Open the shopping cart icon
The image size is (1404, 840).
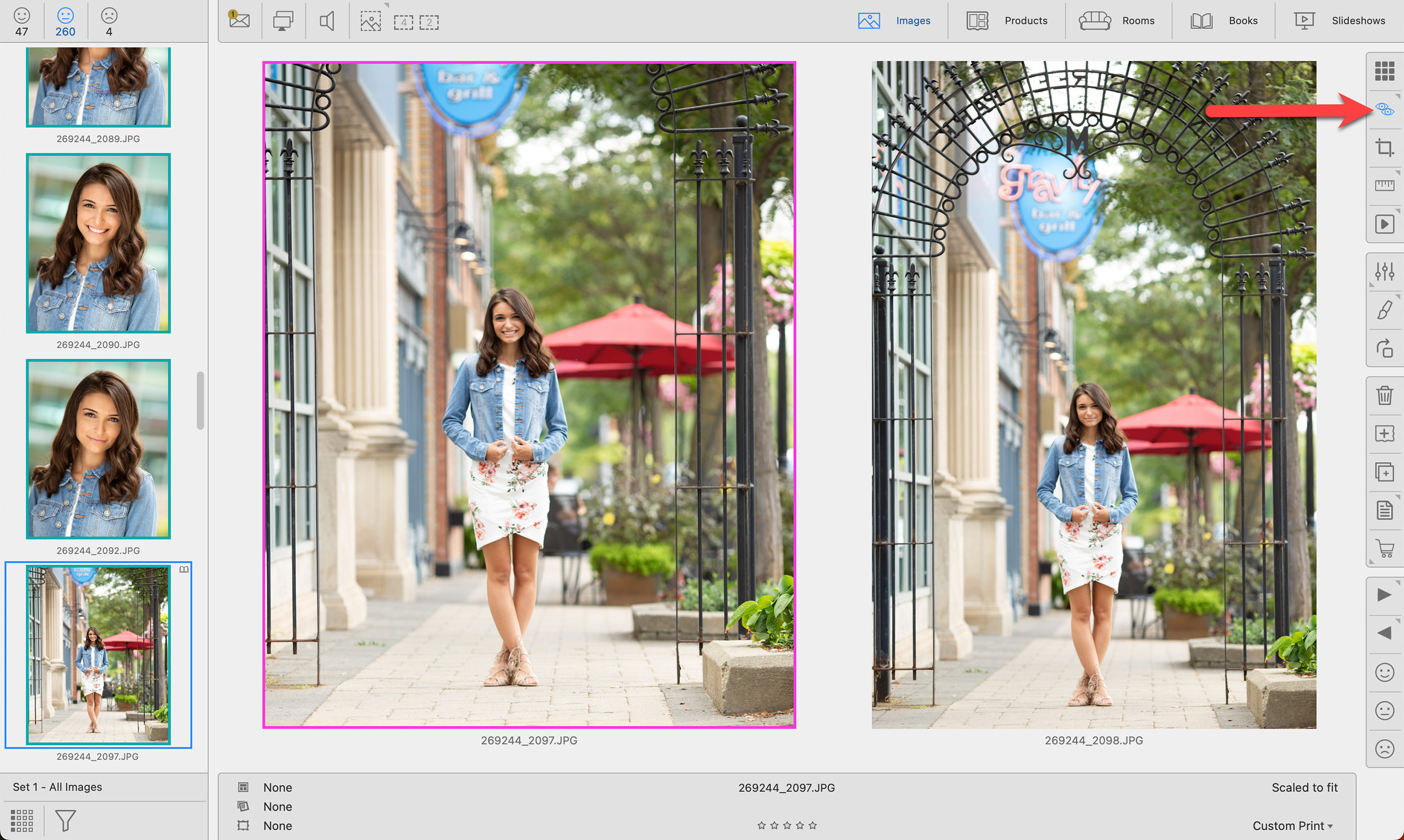pos(1384,548)
